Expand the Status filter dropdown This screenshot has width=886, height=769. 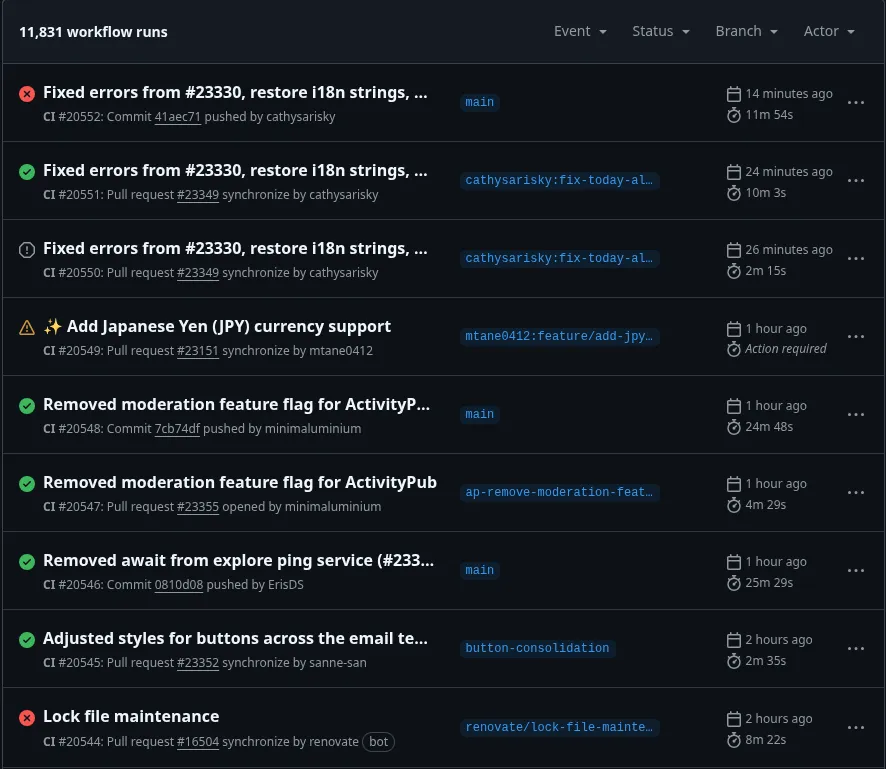click(661, 31)
